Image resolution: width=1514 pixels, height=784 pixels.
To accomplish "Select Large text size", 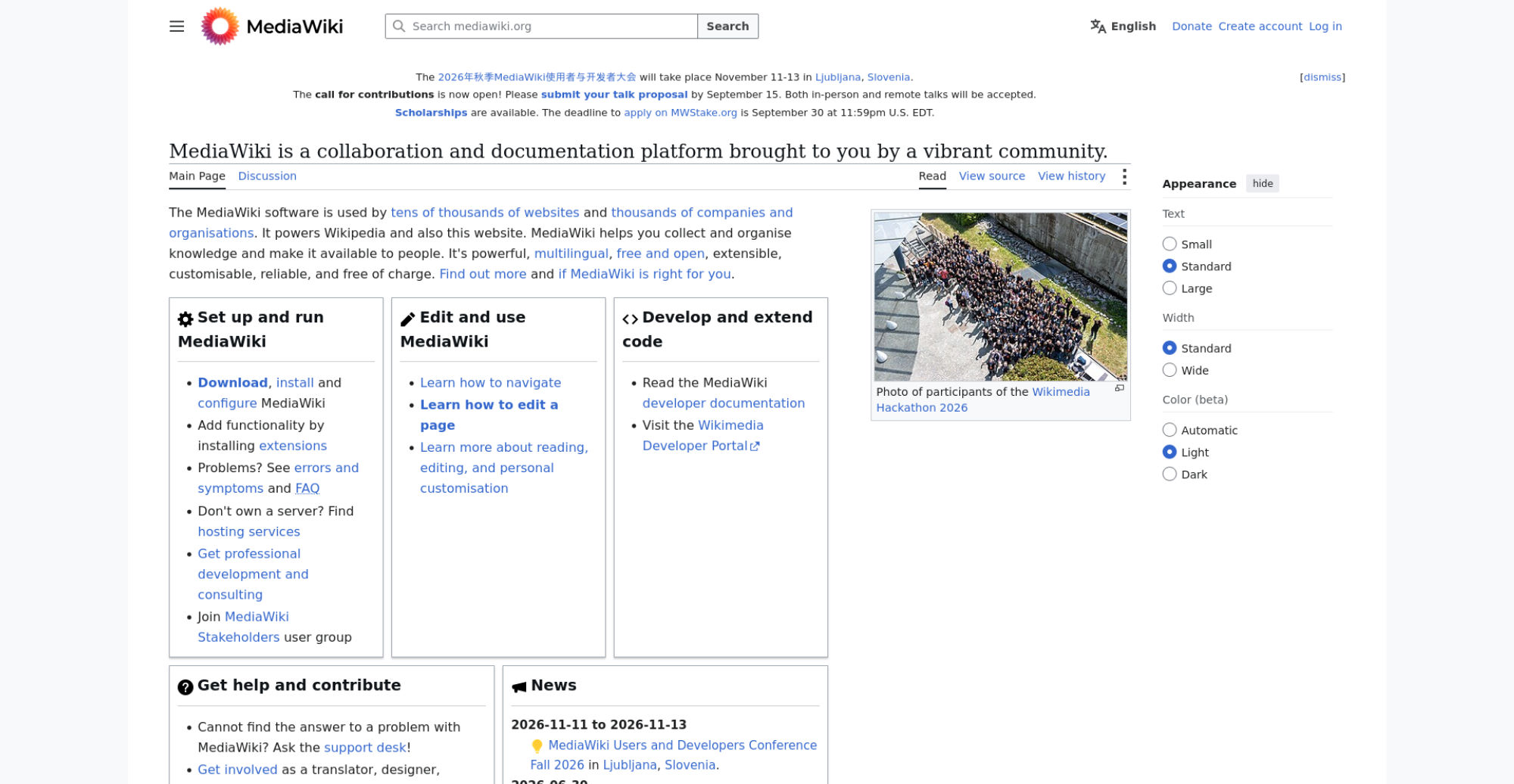I will pos(1170,288).
